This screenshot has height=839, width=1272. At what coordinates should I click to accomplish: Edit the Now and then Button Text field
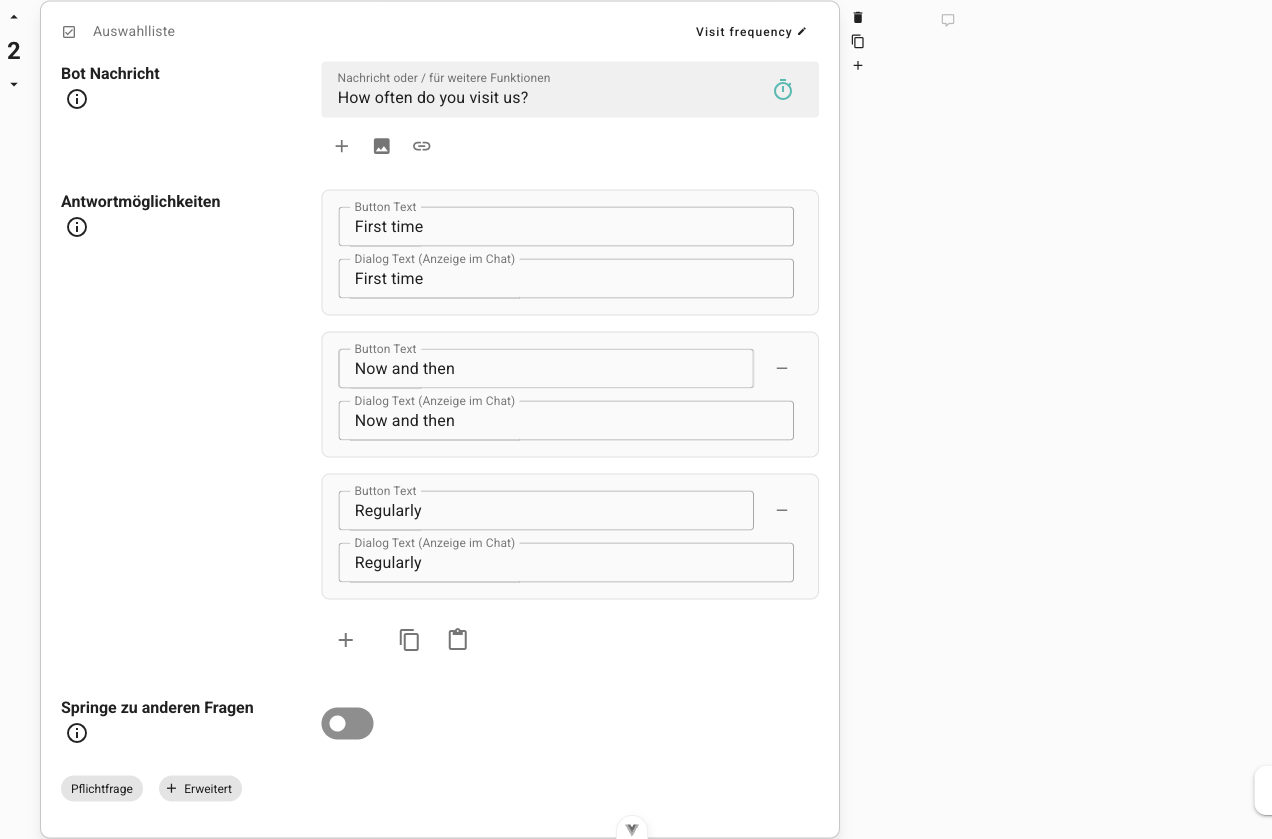(546, 368)
